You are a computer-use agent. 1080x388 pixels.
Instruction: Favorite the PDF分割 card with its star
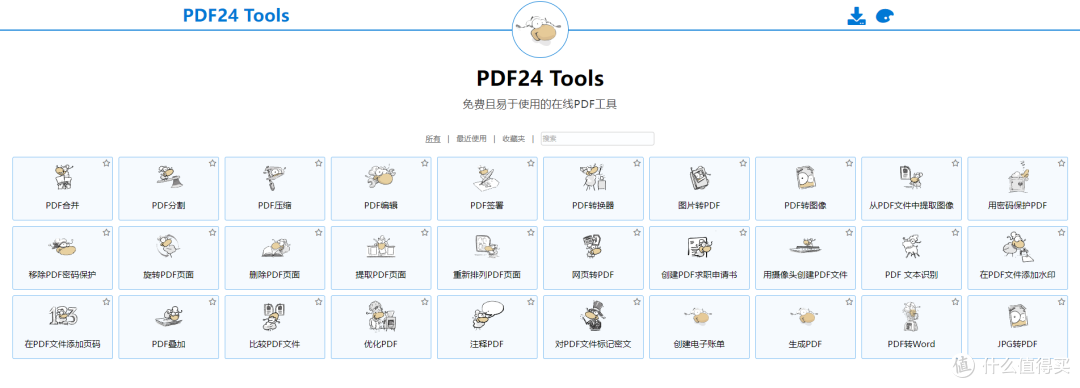pyautogui.click(x=213, y=163)
